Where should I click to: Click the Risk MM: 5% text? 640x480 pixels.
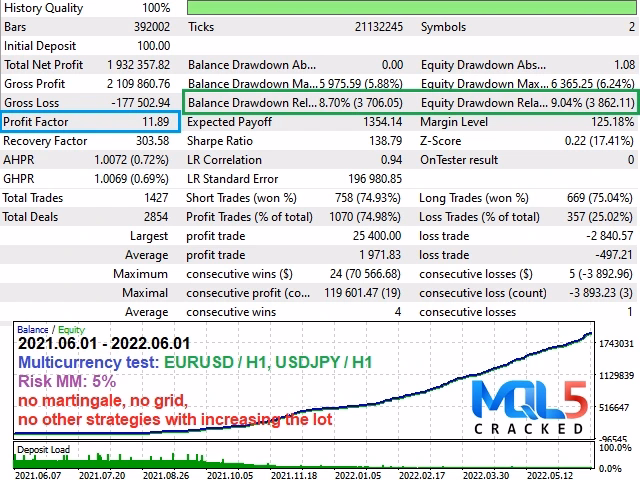click(x=67, y=381)
